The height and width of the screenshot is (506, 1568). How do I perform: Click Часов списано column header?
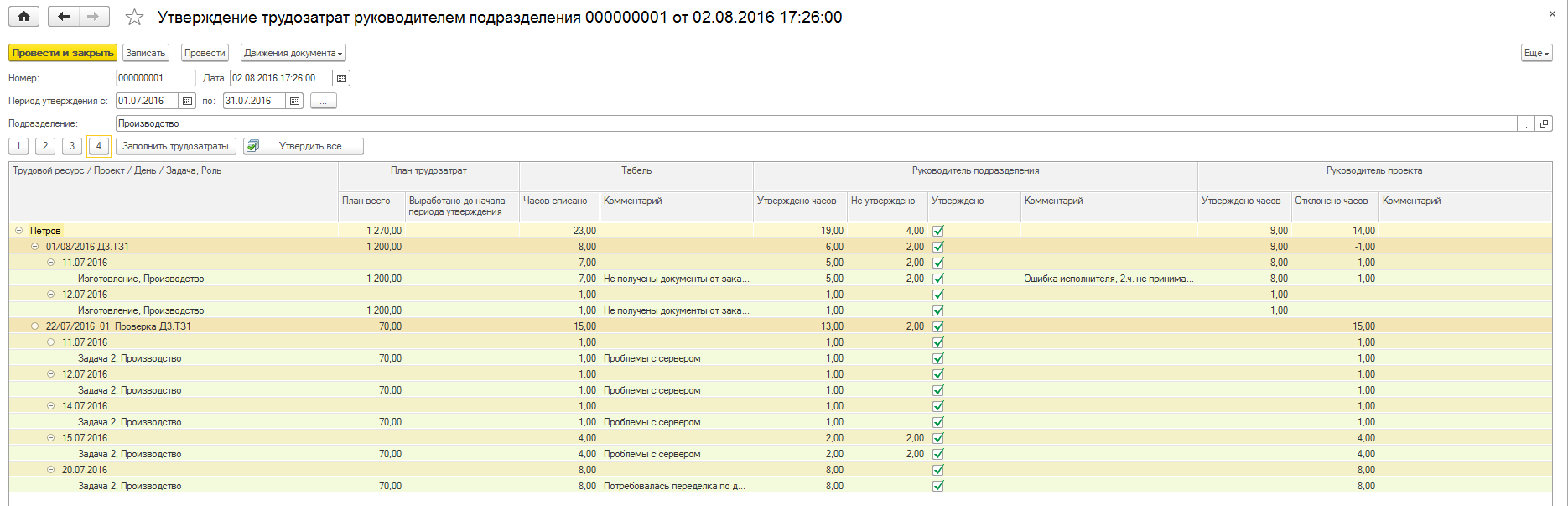(559, 206)
